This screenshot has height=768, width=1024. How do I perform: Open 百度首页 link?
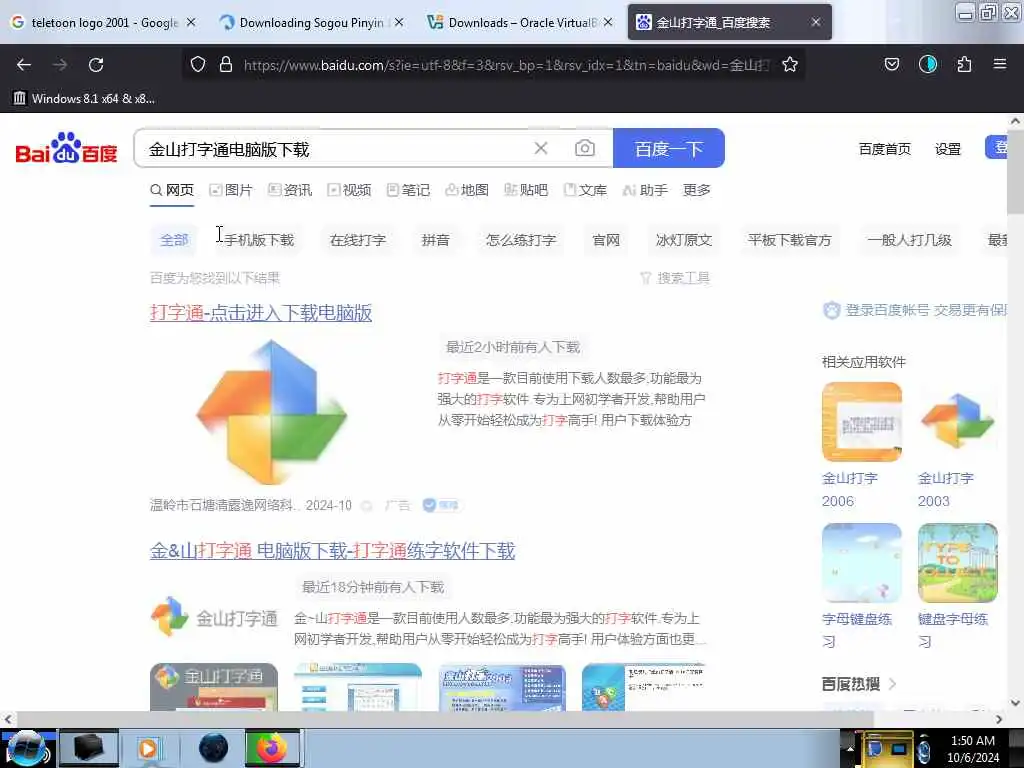click(x=884, y=149)
